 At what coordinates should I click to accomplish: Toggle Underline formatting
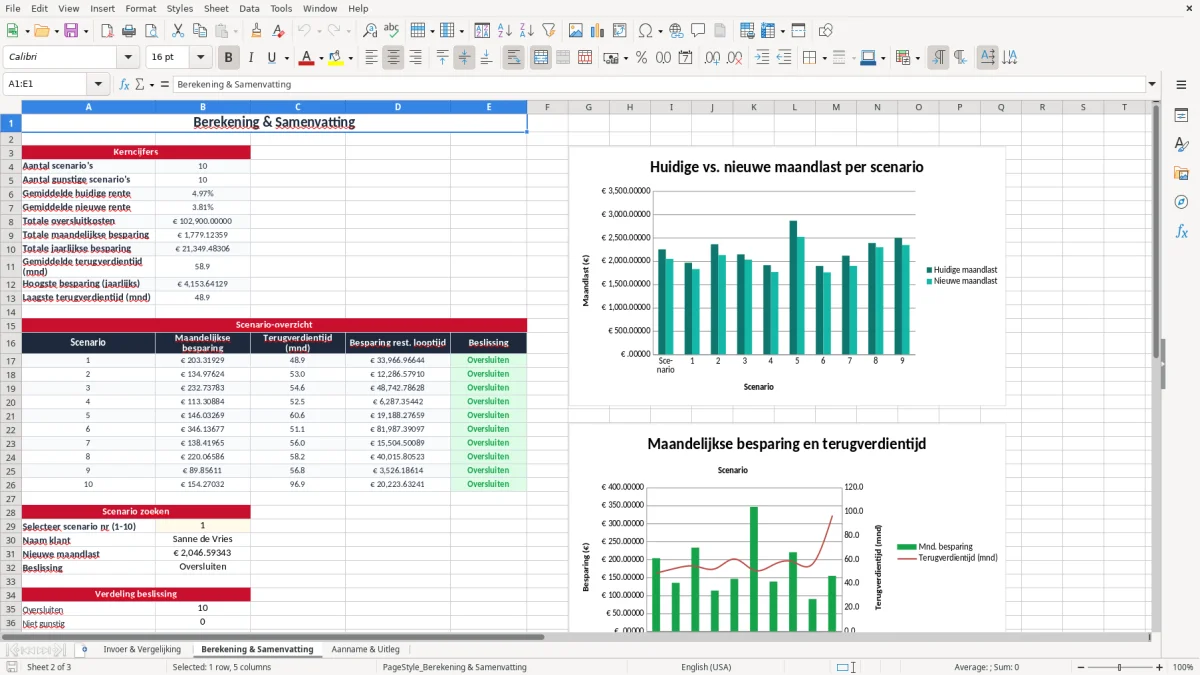tap(272, 58)
